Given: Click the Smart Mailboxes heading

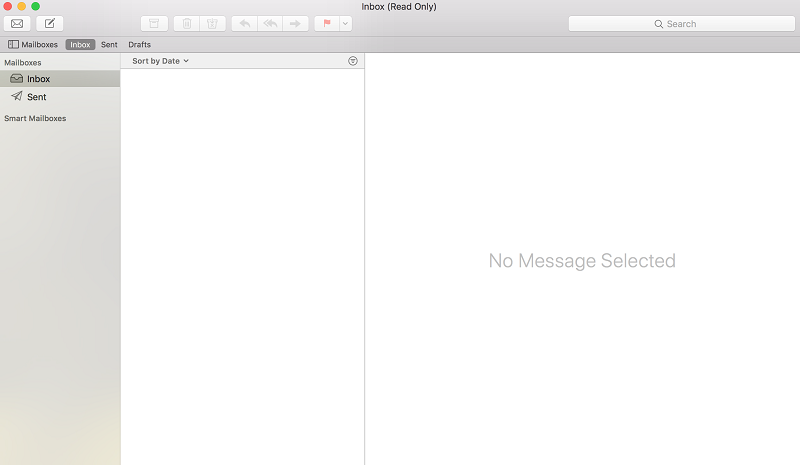Looking at the screenshot, I should point(35,118).
